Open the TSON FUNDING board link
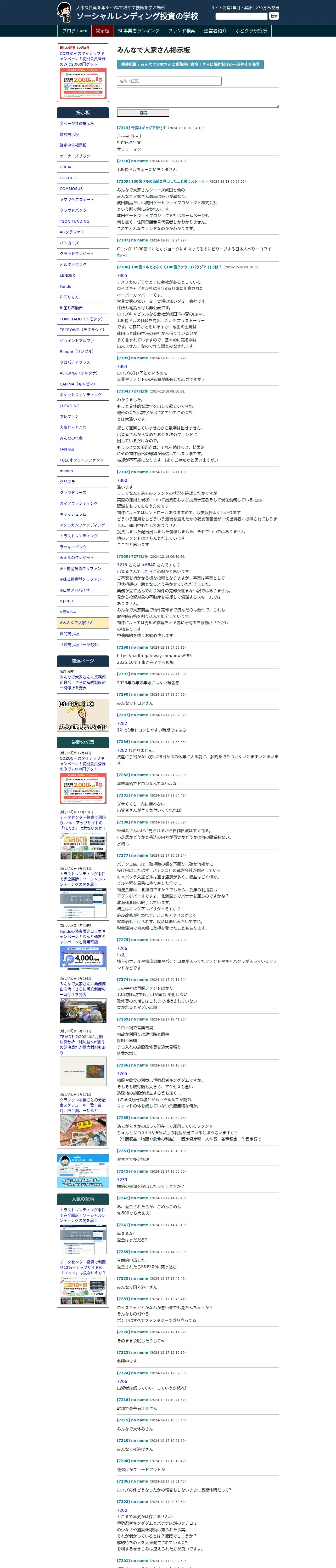 coord(83,222)
